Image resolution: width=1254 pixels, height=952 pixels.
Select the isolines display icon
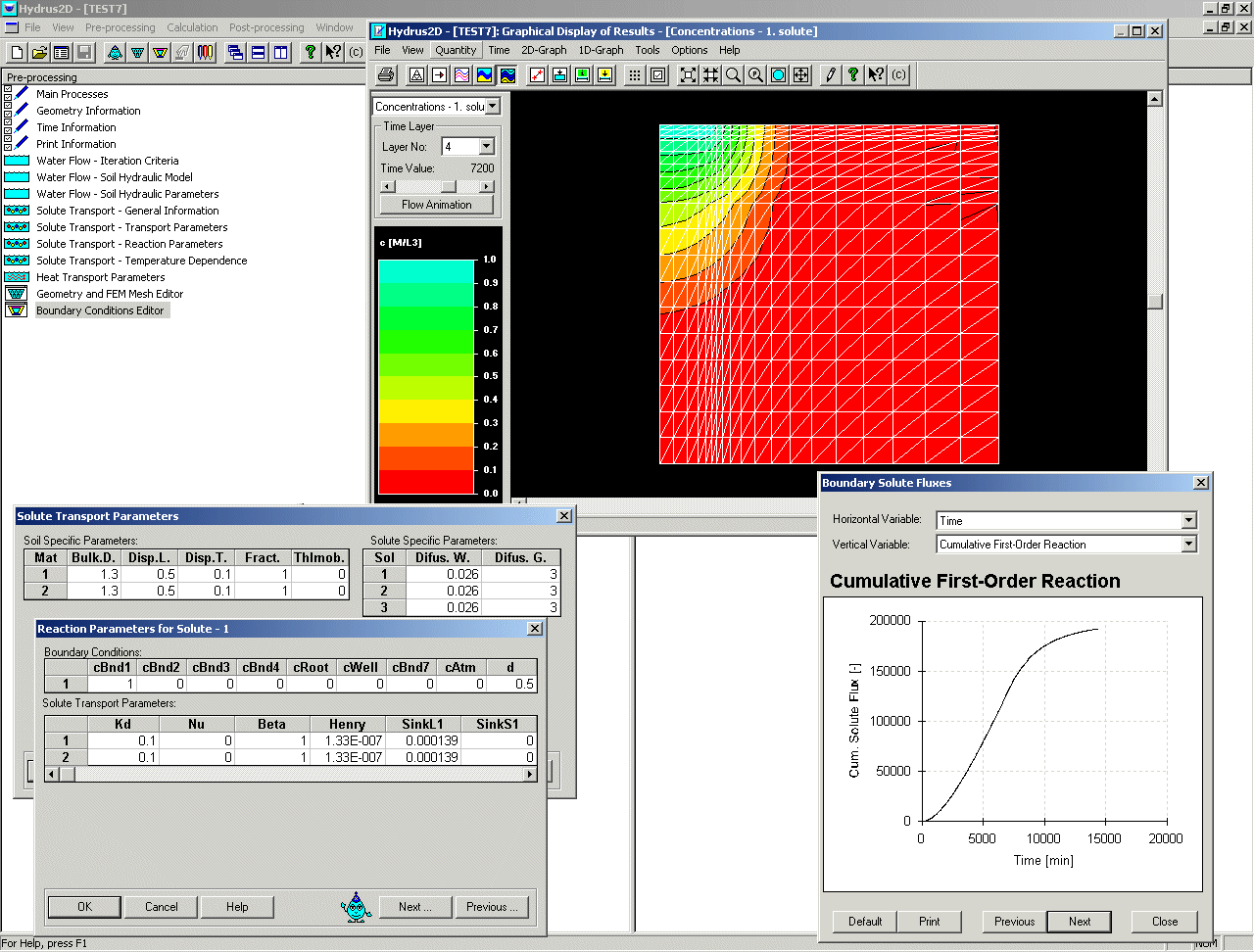461,74
